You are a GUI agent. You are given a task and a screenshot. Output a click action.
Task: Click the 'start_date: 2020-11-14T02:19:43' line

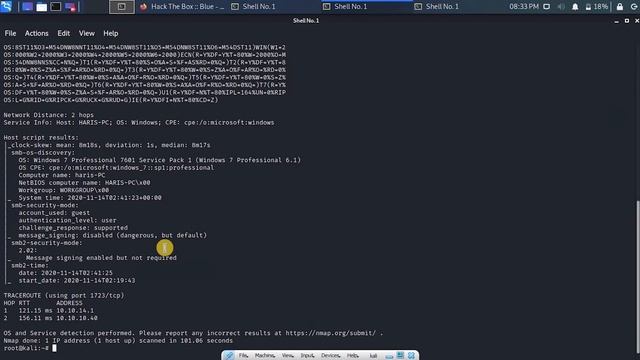tap(77, 280)
